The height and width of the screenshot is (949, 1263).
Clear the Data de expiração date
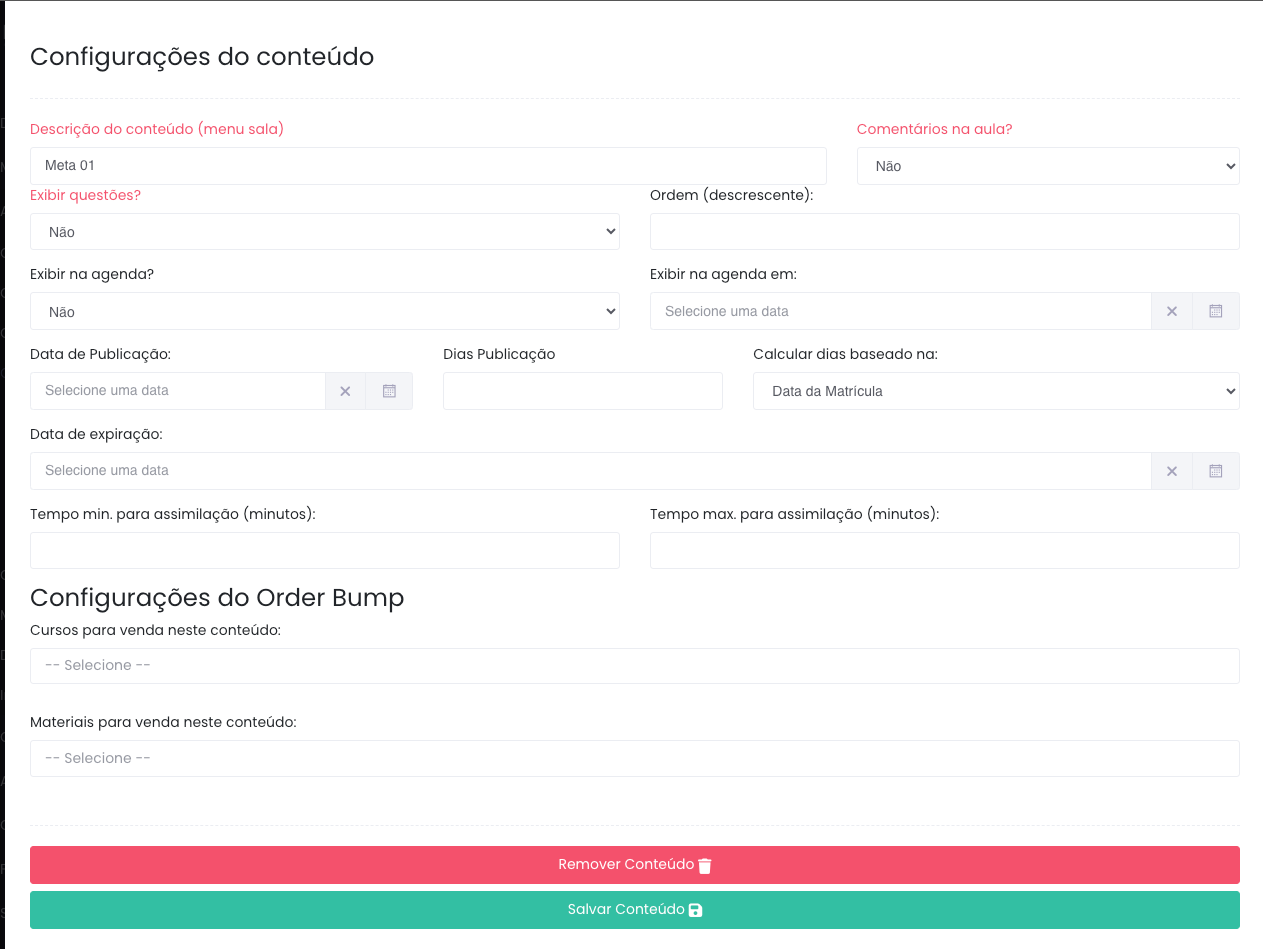[1171, 471]
